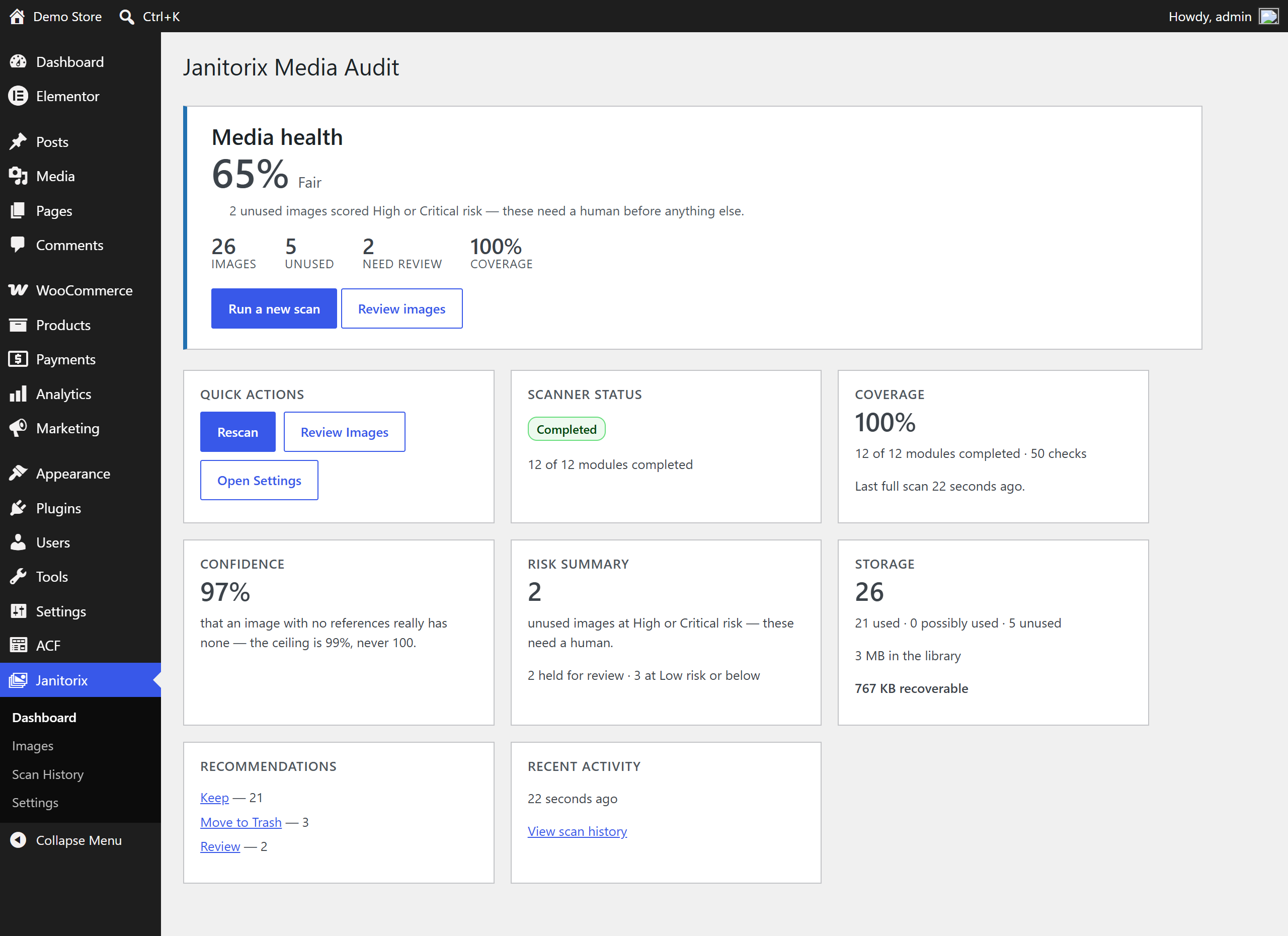Click the Janitorix images icon
The height and width of the screenshot is (936, 1288).
pos(18,680)
